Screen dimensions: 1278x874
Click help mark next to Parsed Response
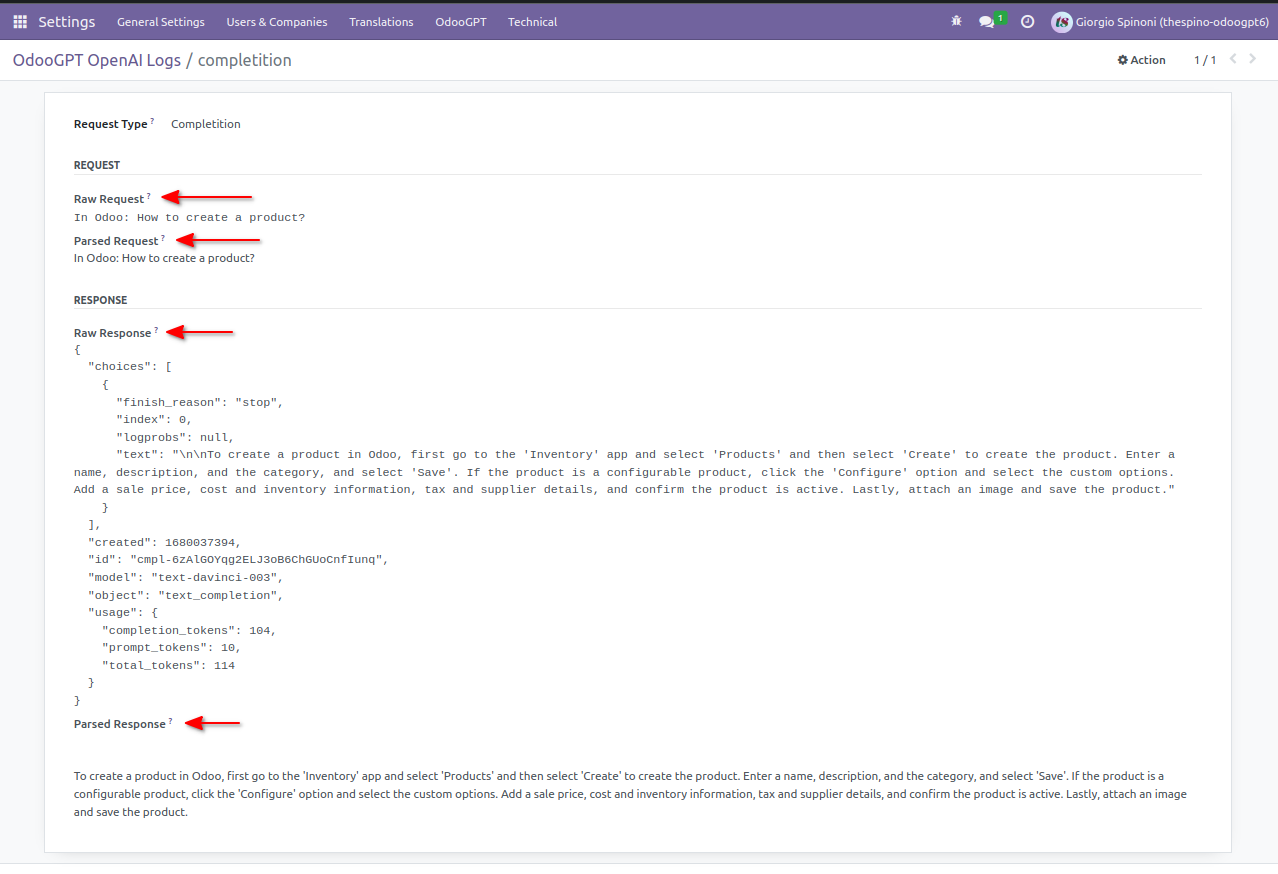click(170, 721)
